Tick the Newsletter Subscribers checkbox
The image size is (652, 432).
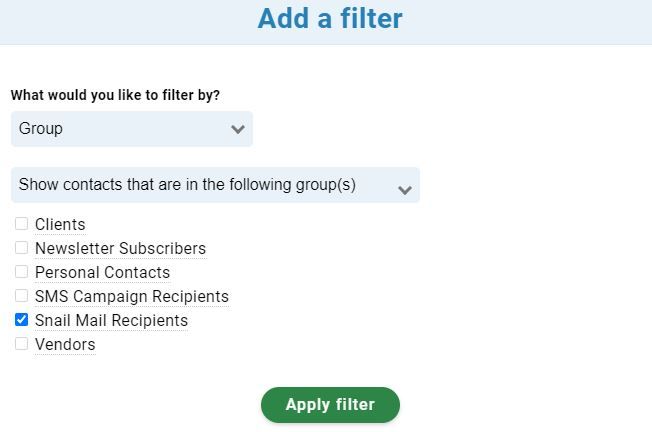[x=21, y=248]
